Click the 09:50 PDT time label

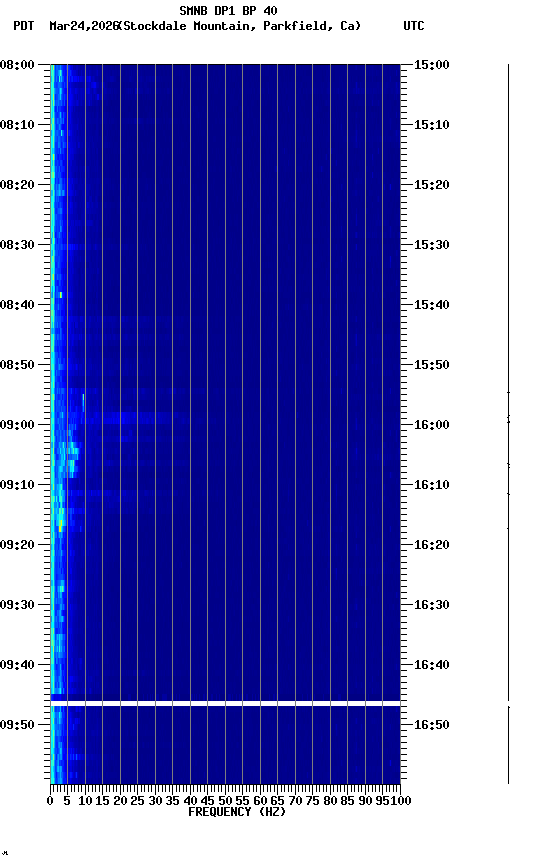click(x=17, y=726)
